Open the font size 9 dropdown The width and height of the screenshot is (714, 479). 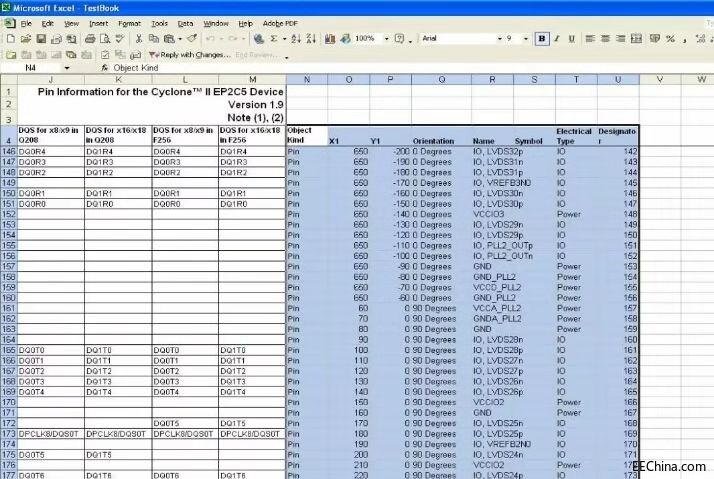(x=525, y=39)
